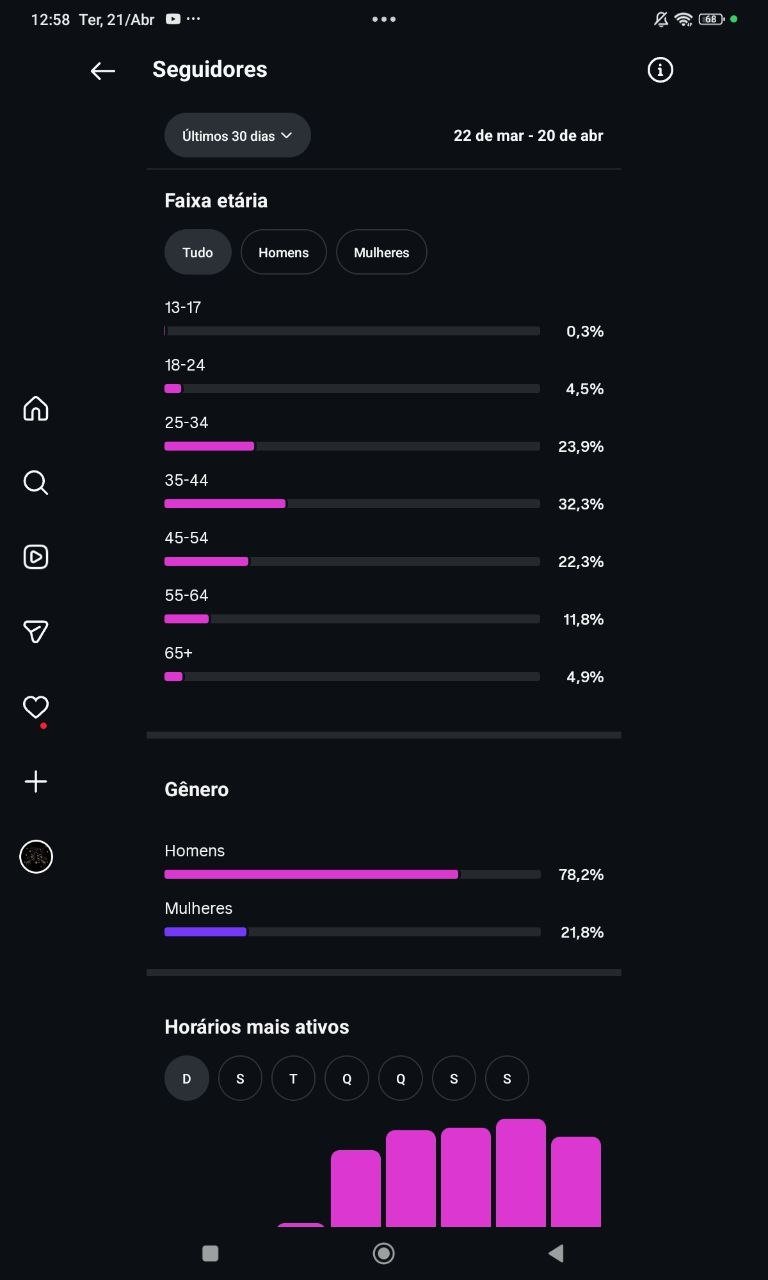This screenshot has width=768, height=1280.
Task: Tap the tallest active-hours chart bar
Action: tap(520, 1172)
